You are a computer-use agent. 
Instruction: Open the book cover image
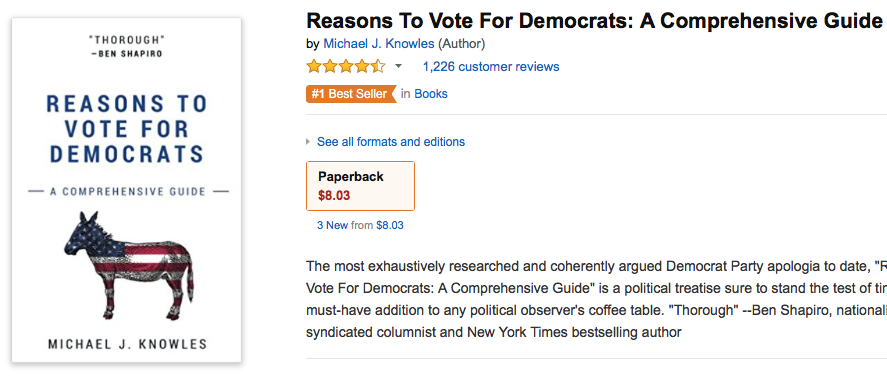coord(127,190)
